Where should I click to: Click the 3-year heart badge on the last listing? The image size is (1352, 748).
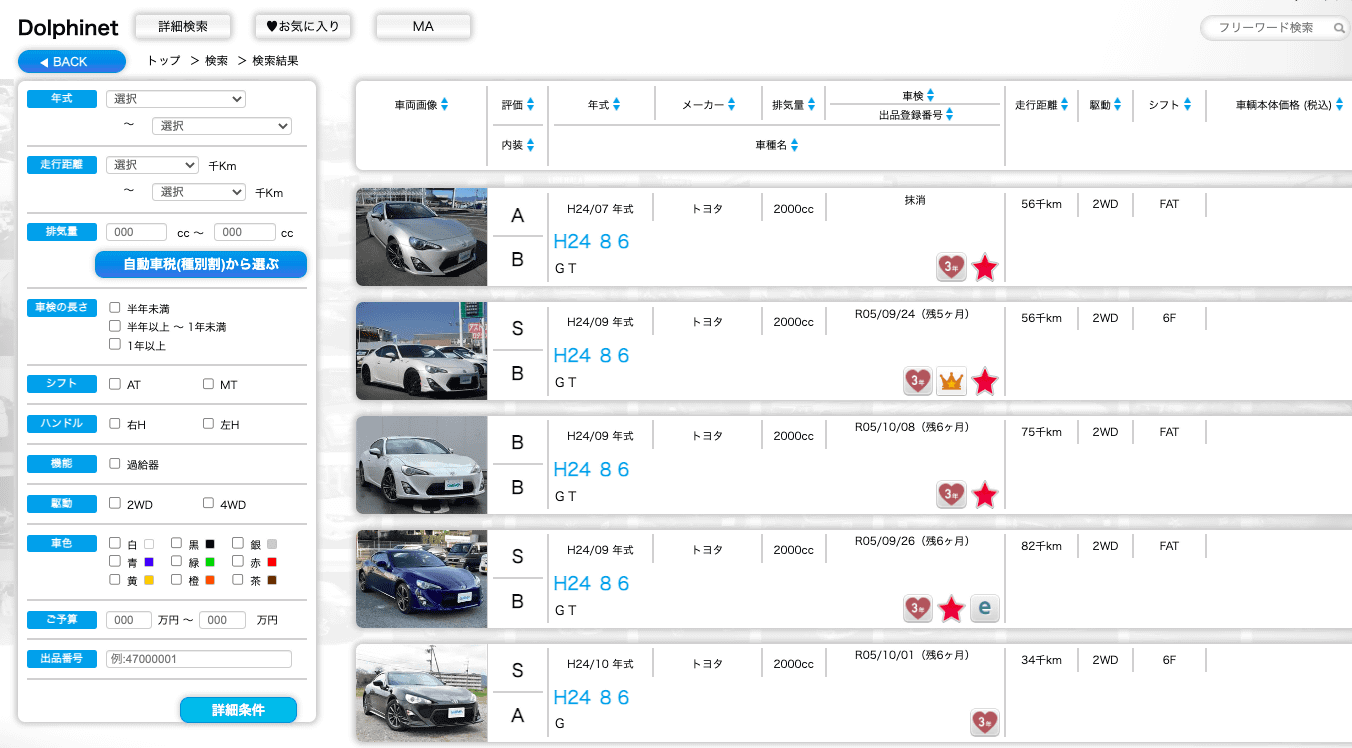984,722
